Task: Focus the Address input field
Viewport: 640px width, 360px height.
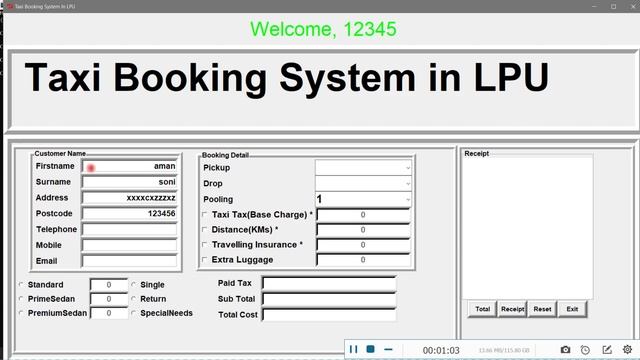Action: tap(130, 198)
